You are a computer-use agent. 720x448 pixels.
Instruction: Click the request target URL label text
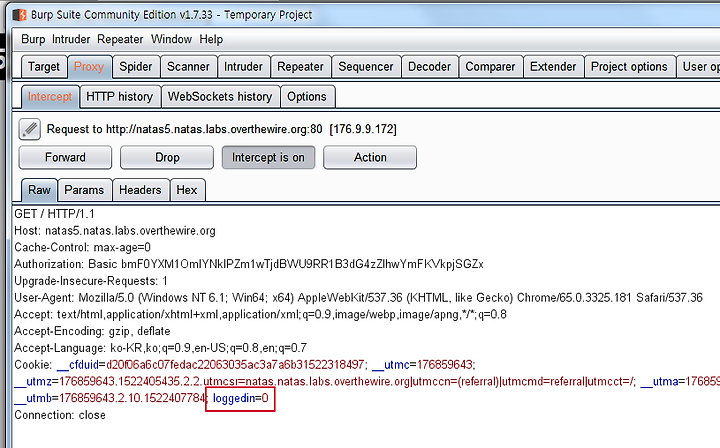[222, 129]
